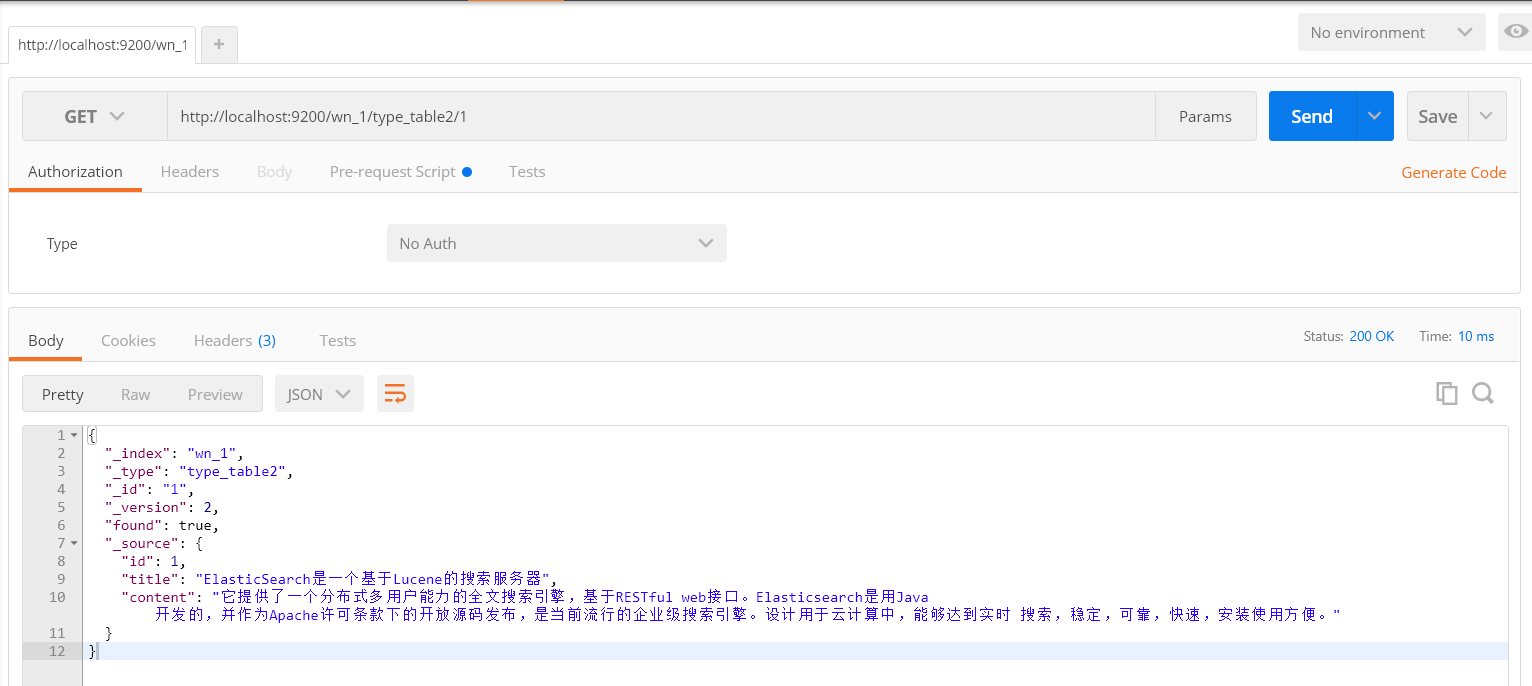This screenshot has width=1532, height=686.
Task: Click the environment quick look eye icon
Action: point(1516,32)
